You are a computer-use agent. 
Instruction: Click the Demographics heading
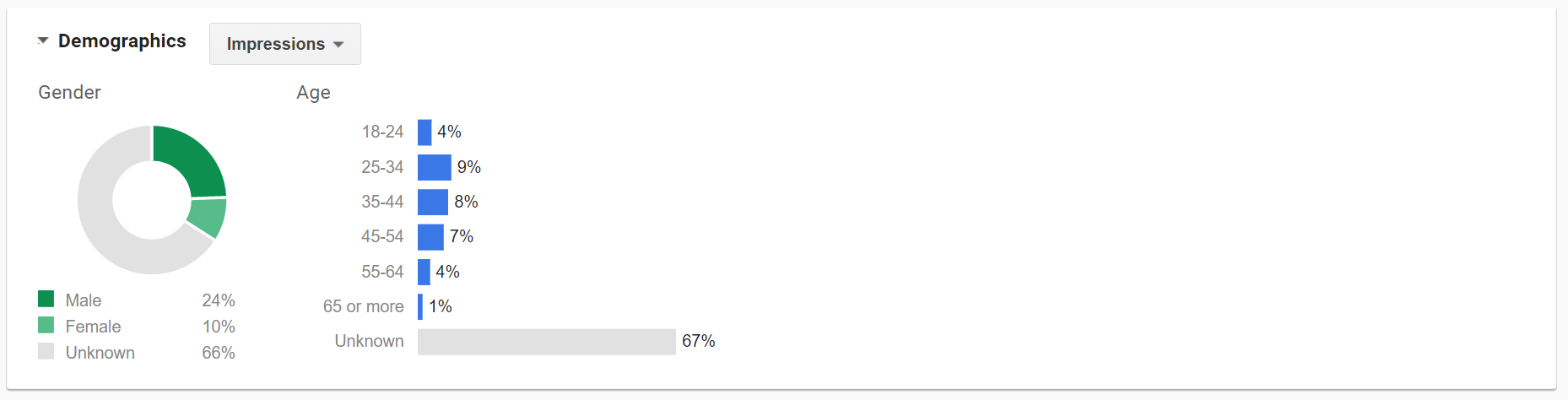click(122, 41)
